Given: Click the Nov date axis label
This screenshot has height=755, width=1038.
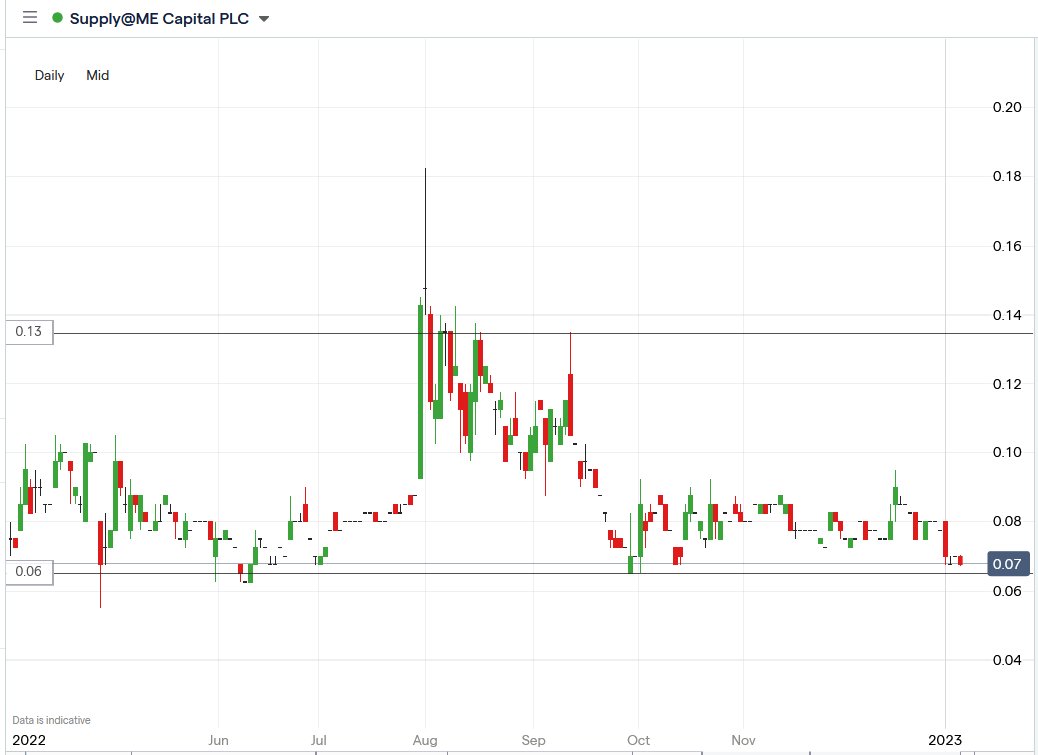Looking at the screenshot, I should point(743,740).
